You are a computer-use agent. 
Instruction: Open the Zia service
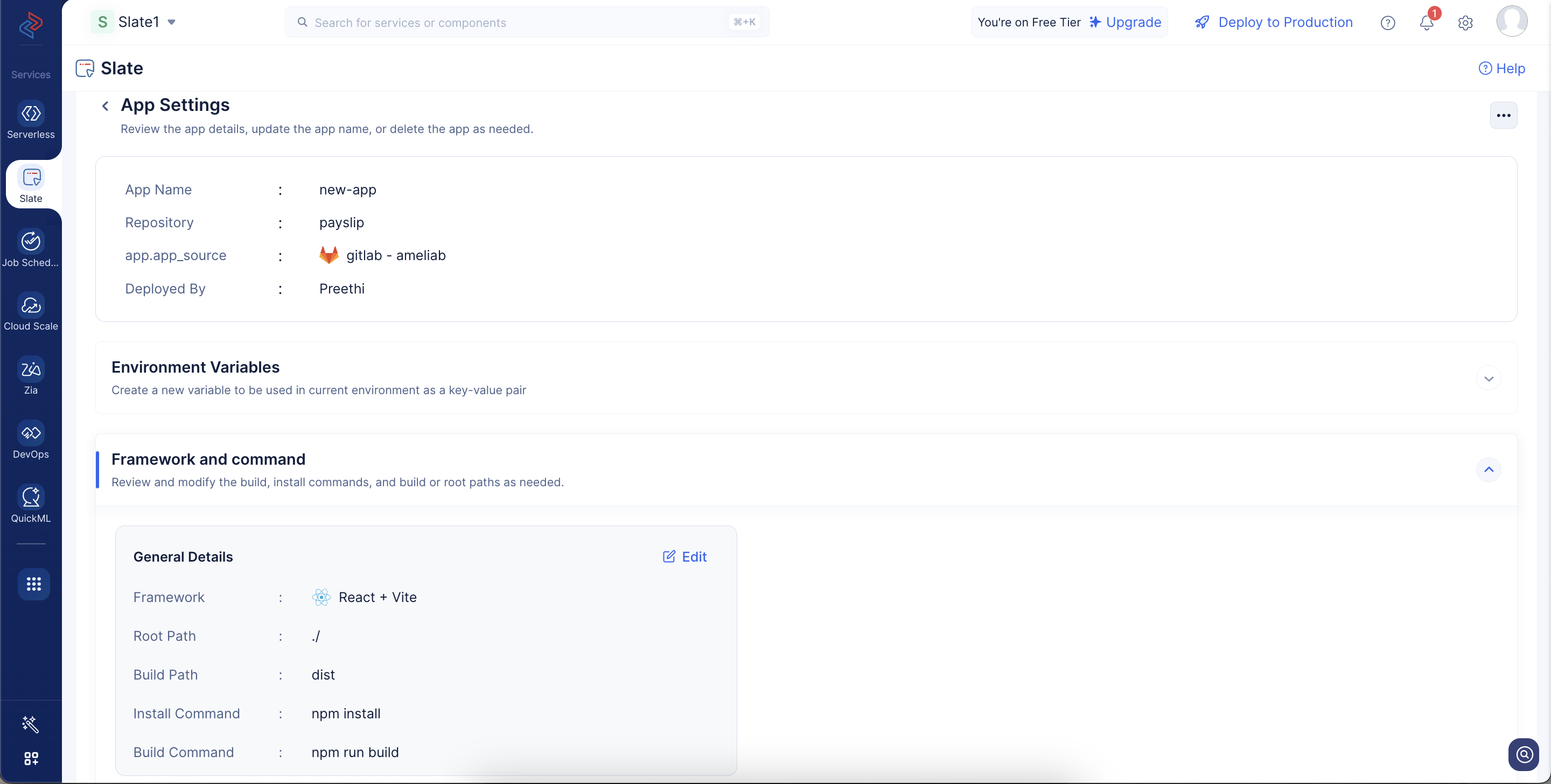(x=31, y=376)
